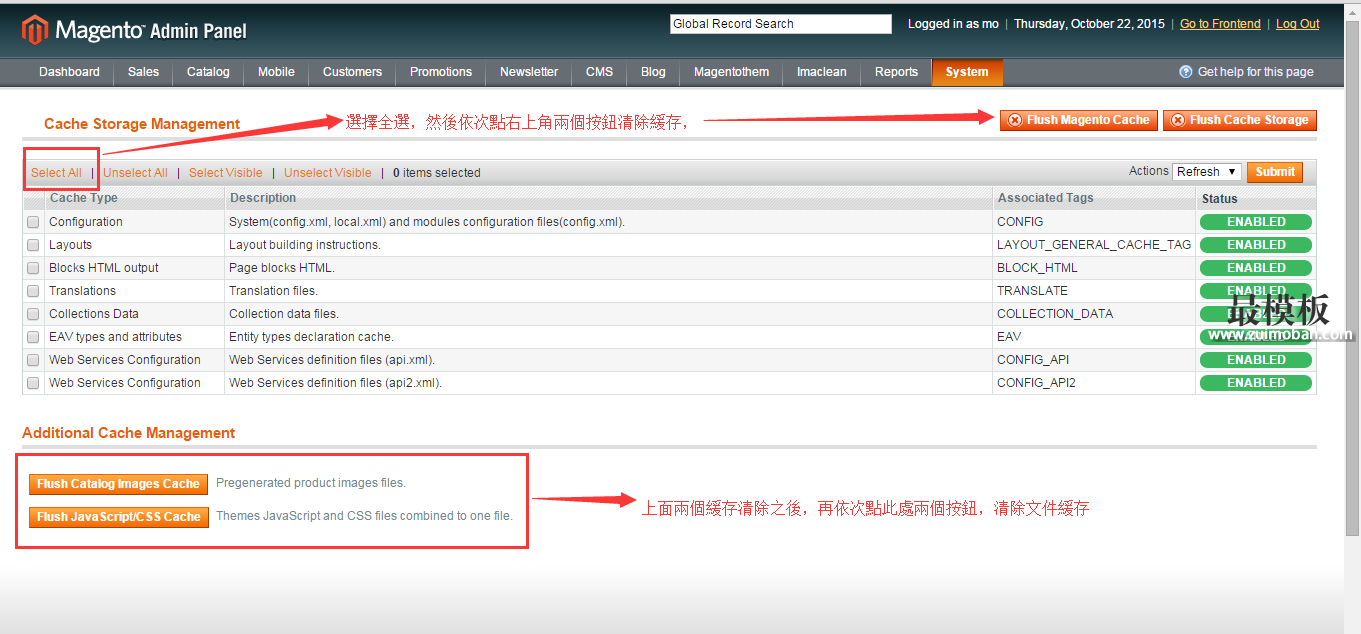The image size is (1361, 634).
Task: Select the Newsletter menu item
Action: tap(529, 72)
